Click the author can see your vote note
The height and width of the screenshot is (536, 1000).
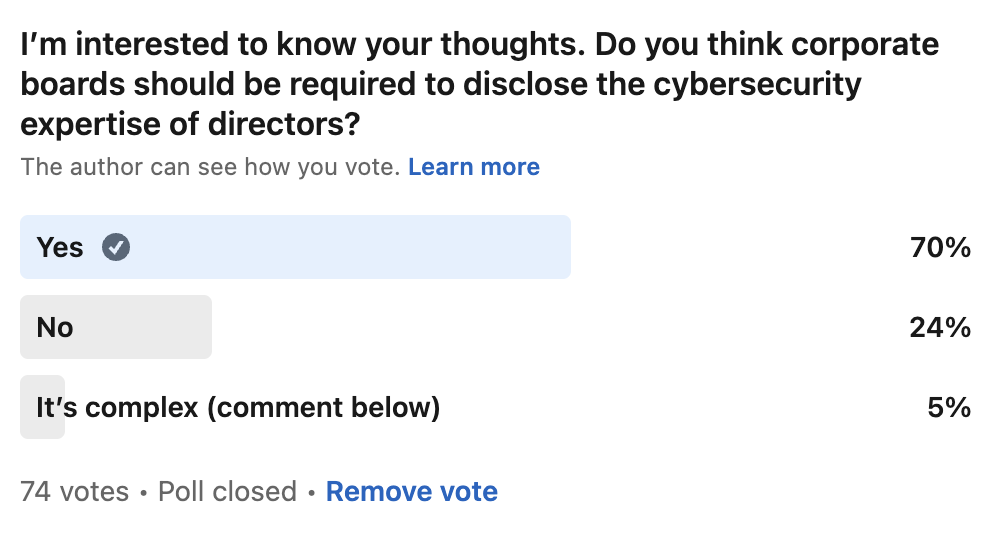[x=210, y=167]
